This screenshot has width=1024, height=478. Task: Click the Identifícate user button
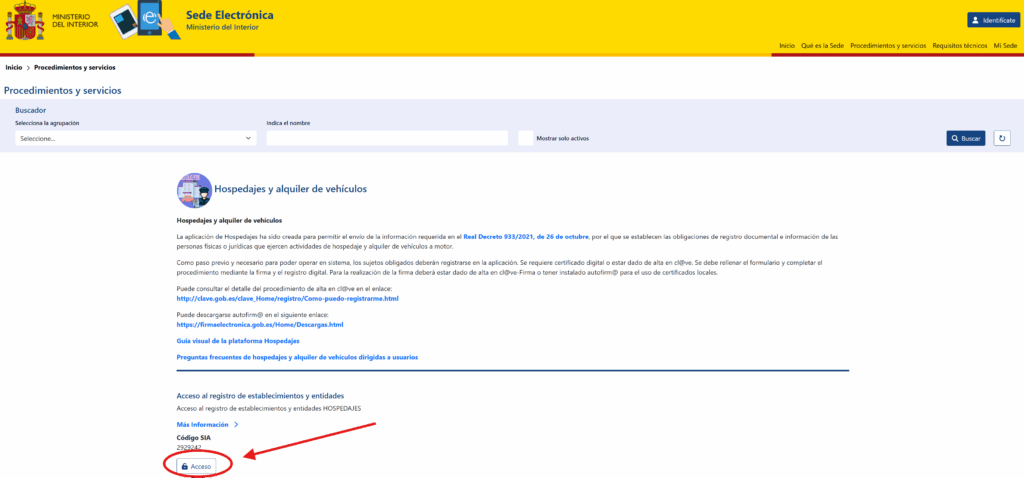[992, 20]
